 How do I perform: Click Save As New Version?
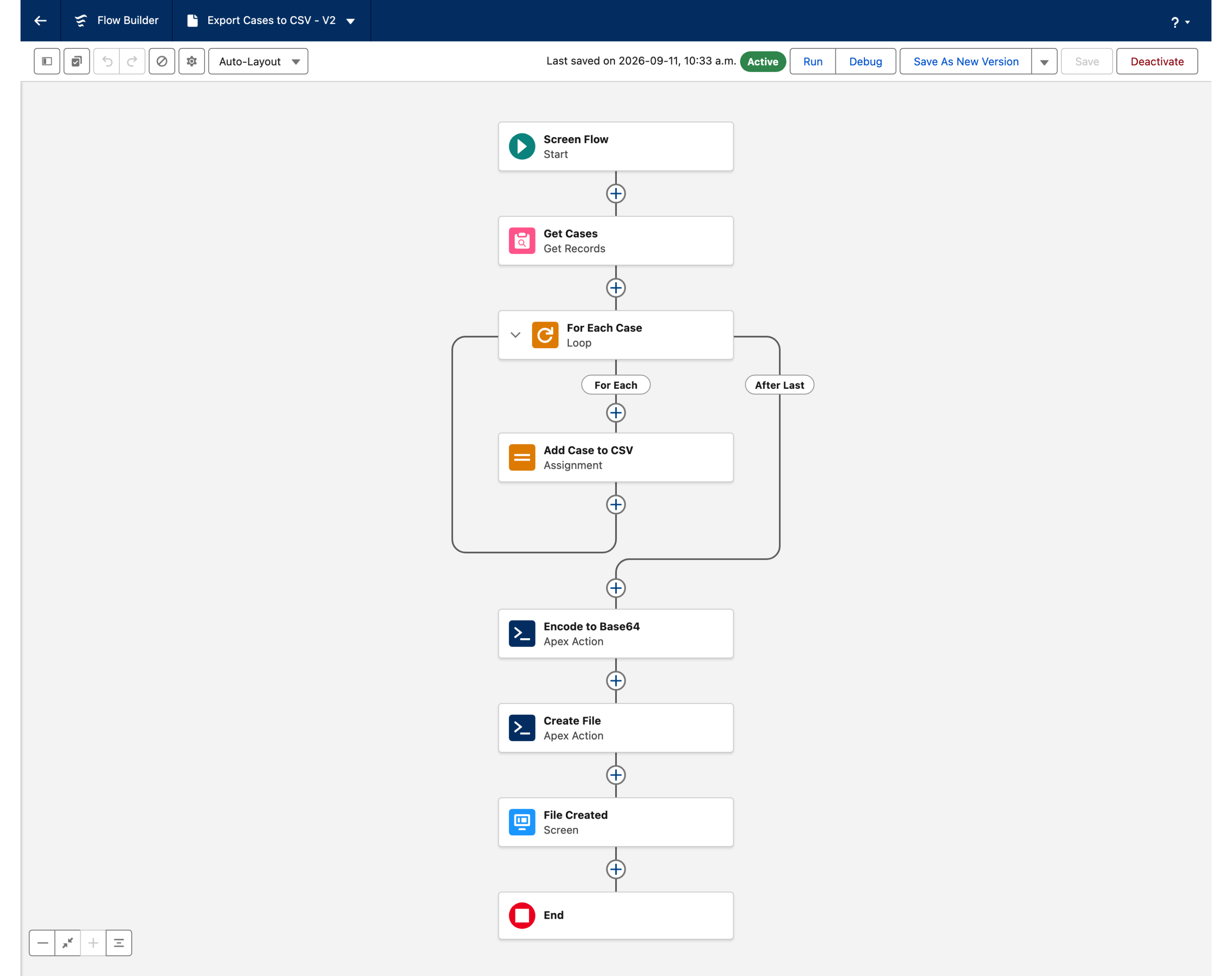pos(966,61)
